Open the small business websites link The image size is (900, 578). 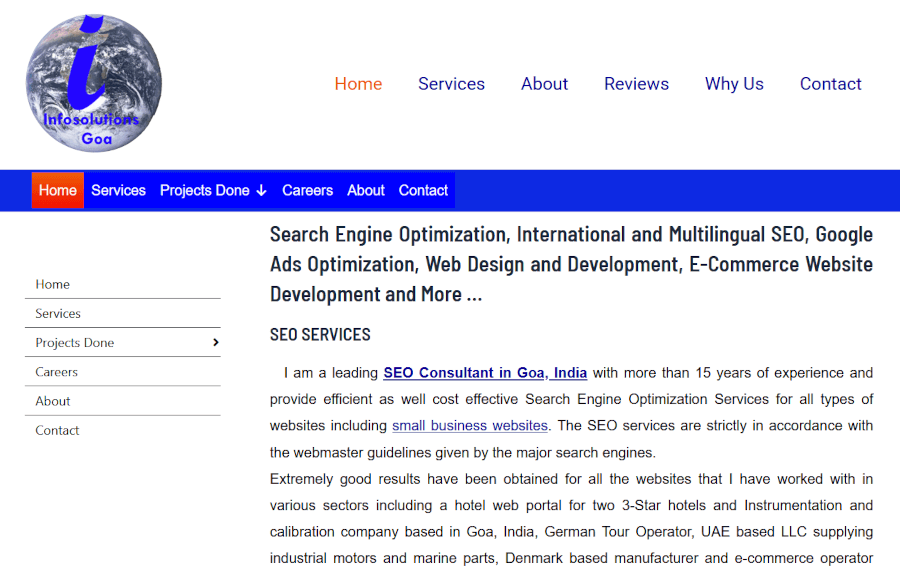click(470, 426)
